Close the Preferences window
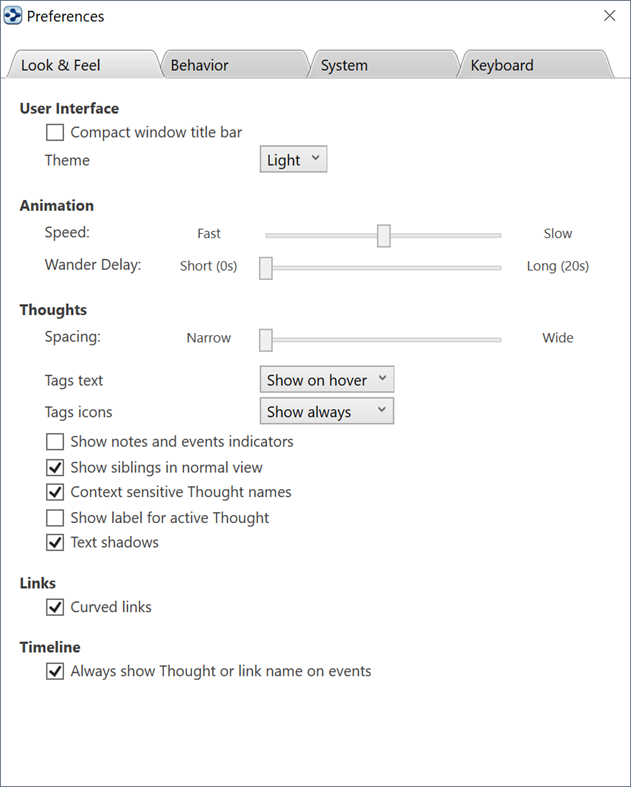Screen dimensions: 631x787 [609, 16]
